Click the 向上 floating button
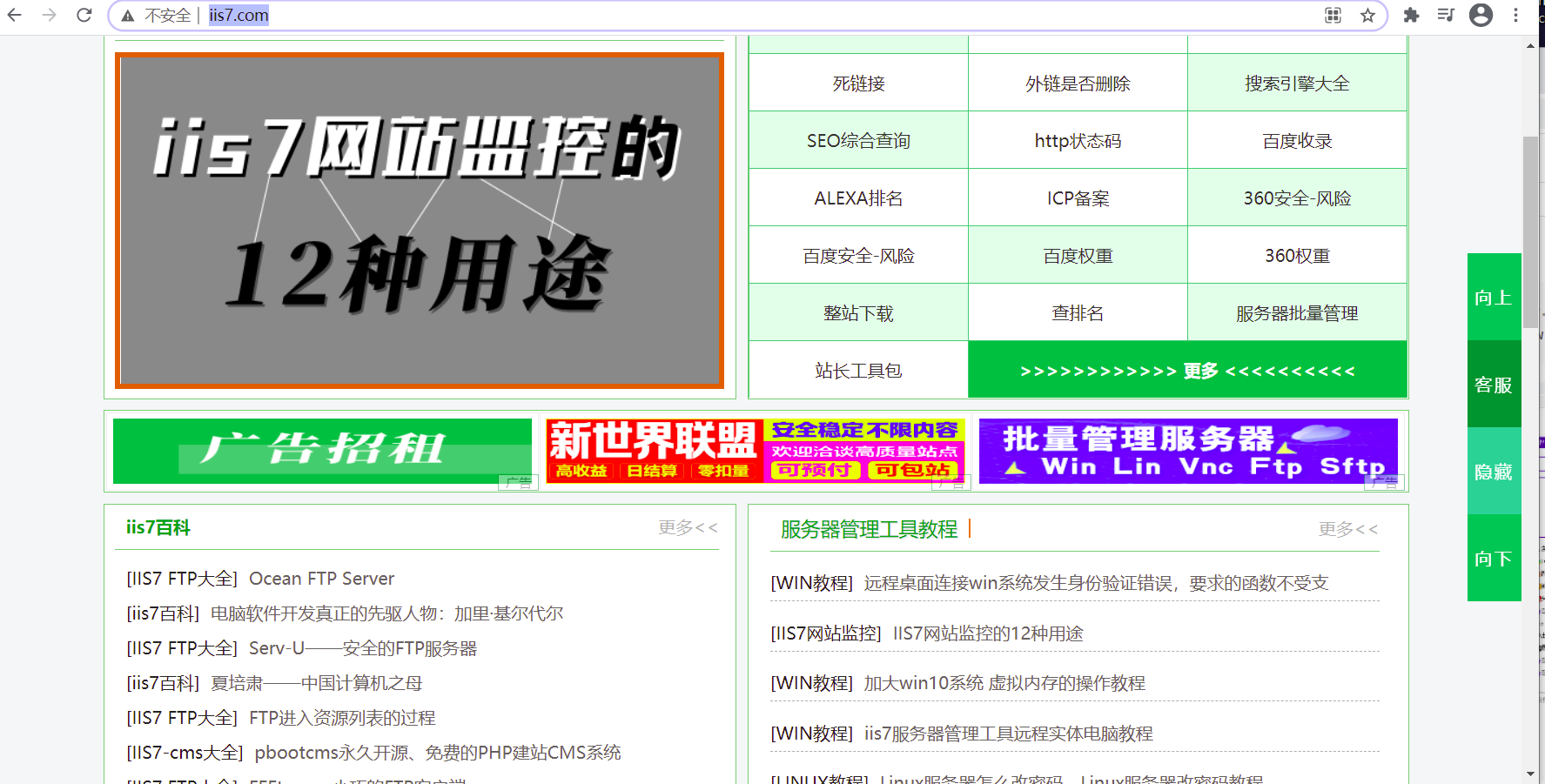This screenshot has height=784, width=1545. [1494, 297]
